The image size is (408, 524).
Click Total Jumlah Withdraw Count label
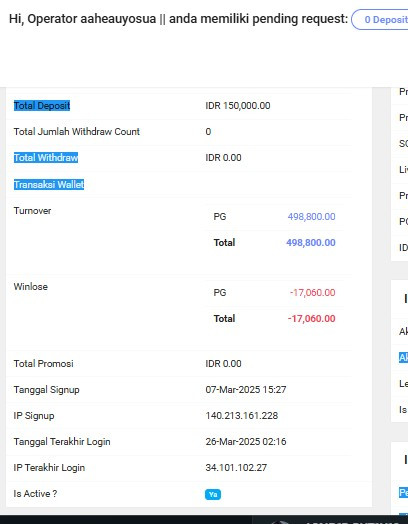click(77, 132)
